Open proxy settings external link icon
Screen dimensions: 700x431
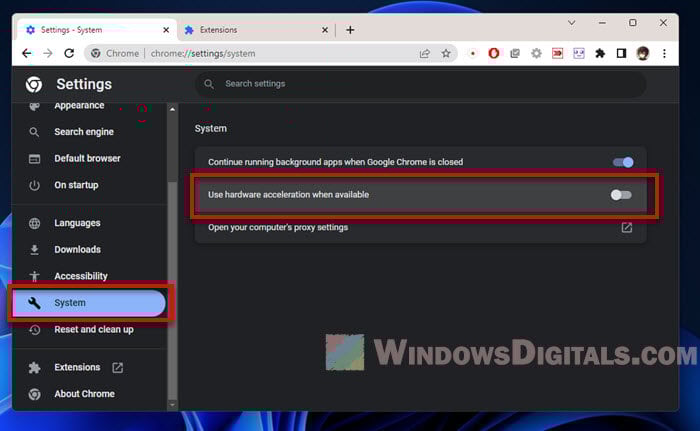627,227
